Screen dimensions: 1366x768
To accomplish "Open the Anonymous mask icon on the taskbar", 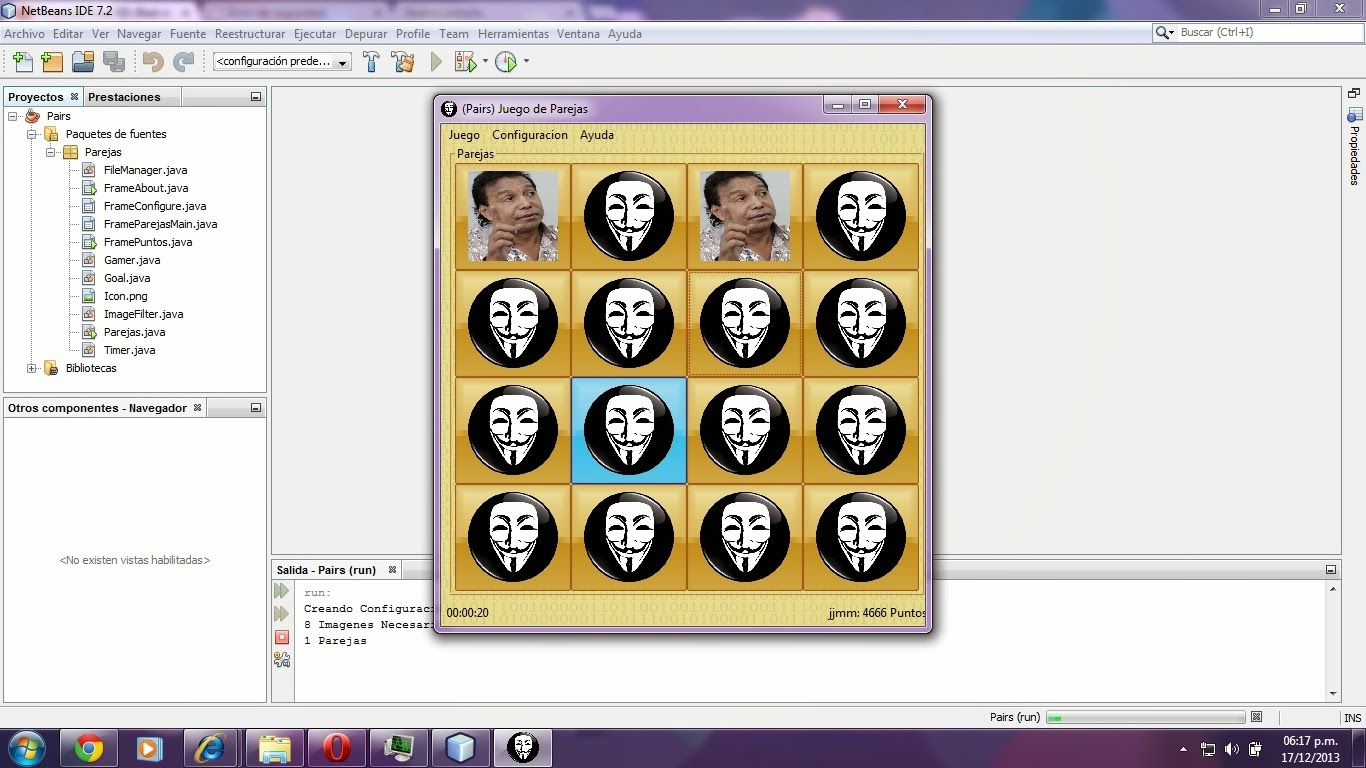I will 523,747.
